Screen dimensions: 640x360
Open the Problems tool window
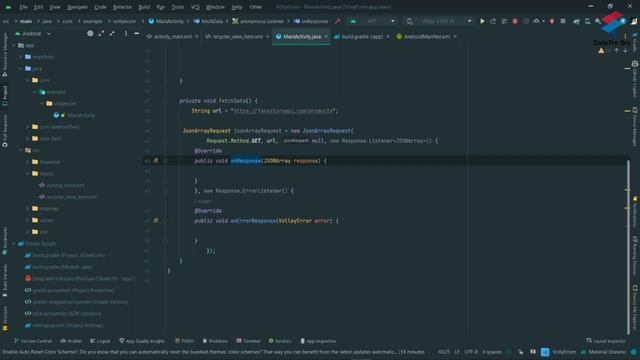coord(215,341)
